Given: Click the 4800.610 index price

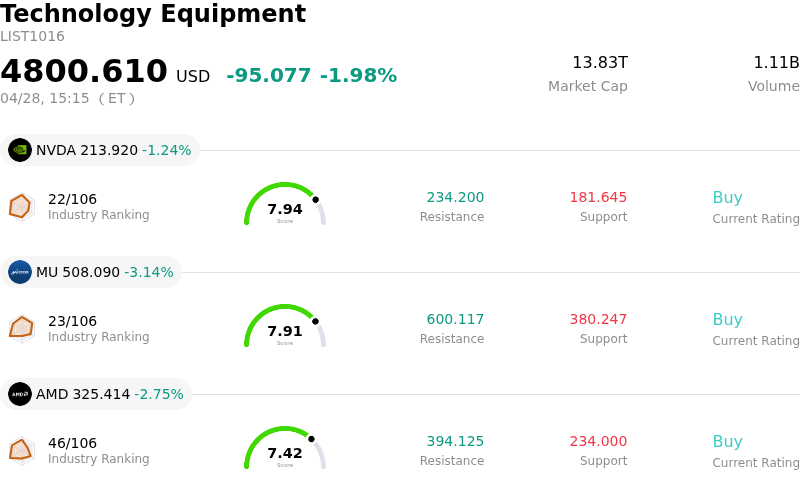Looking at the screenshot, I should pos(84,72).
